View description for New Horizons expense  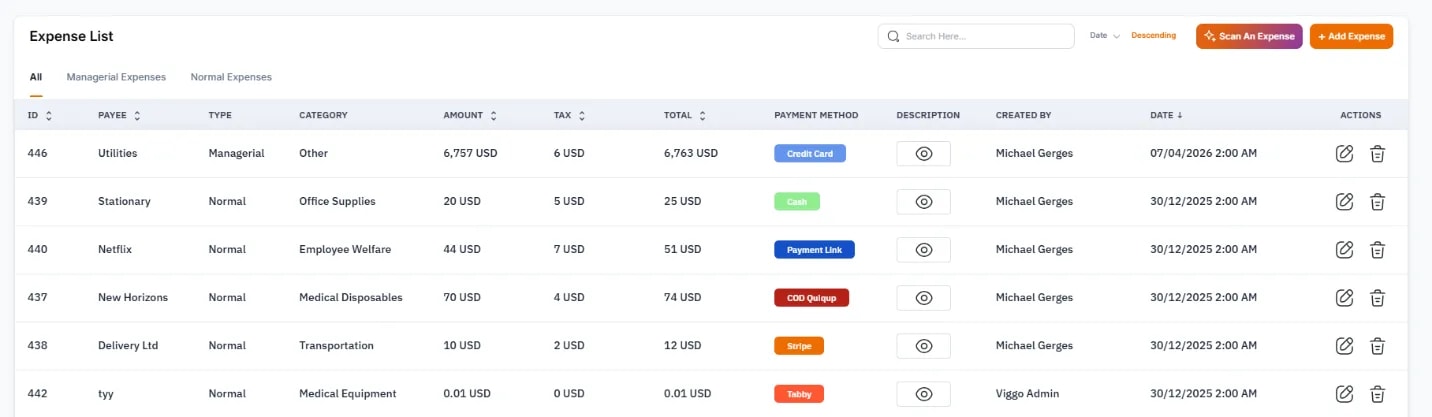point(923,298)
